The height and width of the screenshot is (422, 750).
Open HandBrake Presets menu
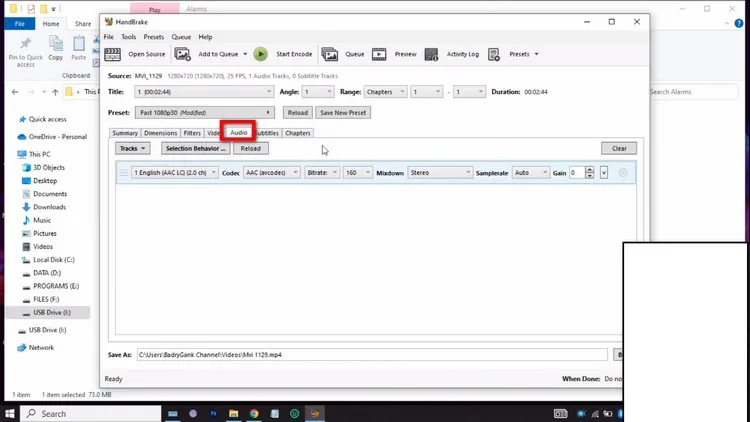pos(154,37)
